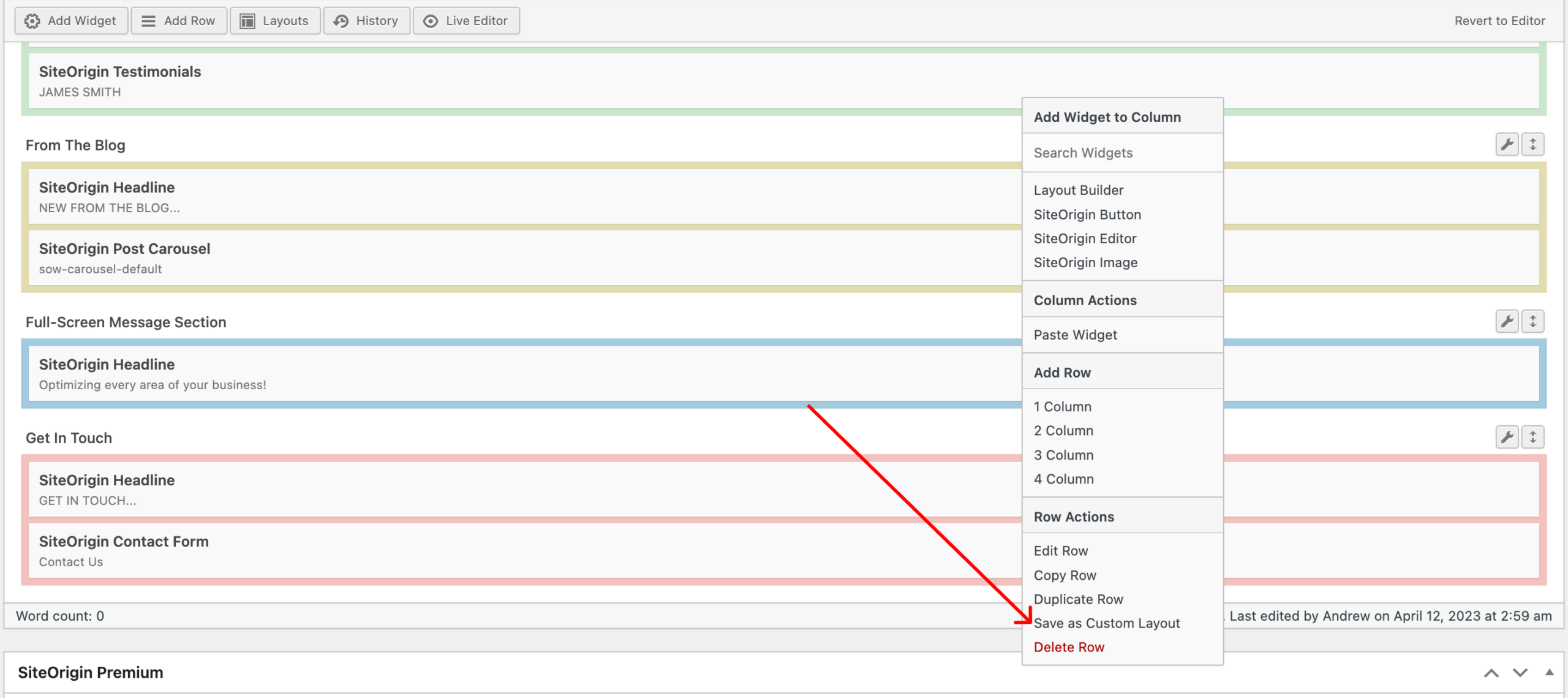Choose Delete Row from context menu
Image resolution: width=1568 pixels, height=698 pixels.
coord(1069,647)
